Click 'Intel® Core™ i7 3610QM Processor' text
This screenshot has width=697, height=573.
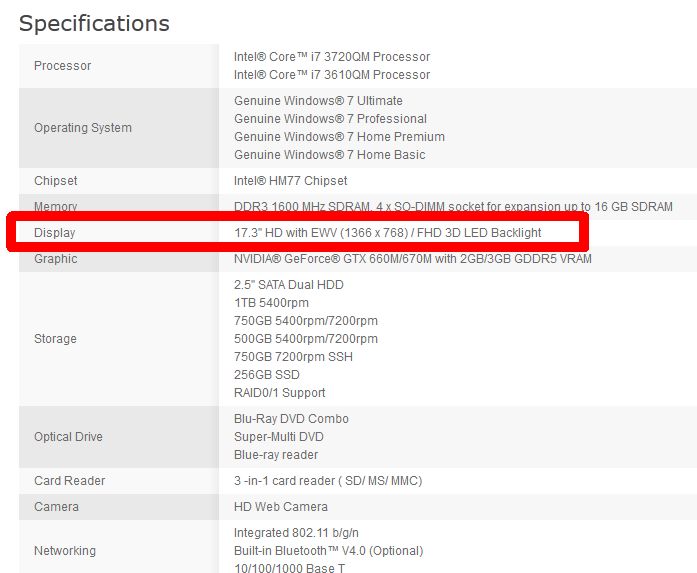(x=332, y=75)
